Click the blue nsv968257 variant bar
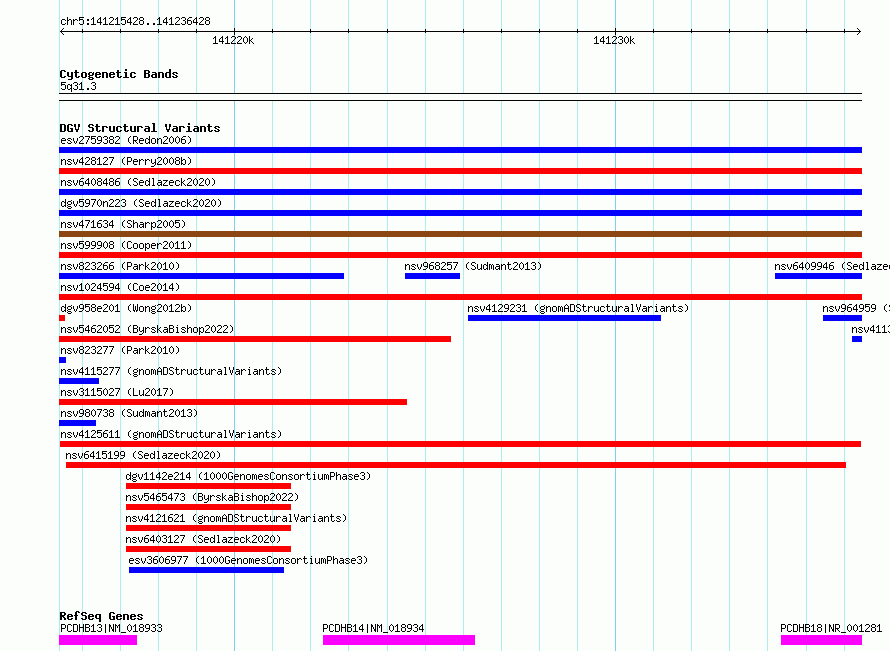The image size is (890, 651). [432, 276]
